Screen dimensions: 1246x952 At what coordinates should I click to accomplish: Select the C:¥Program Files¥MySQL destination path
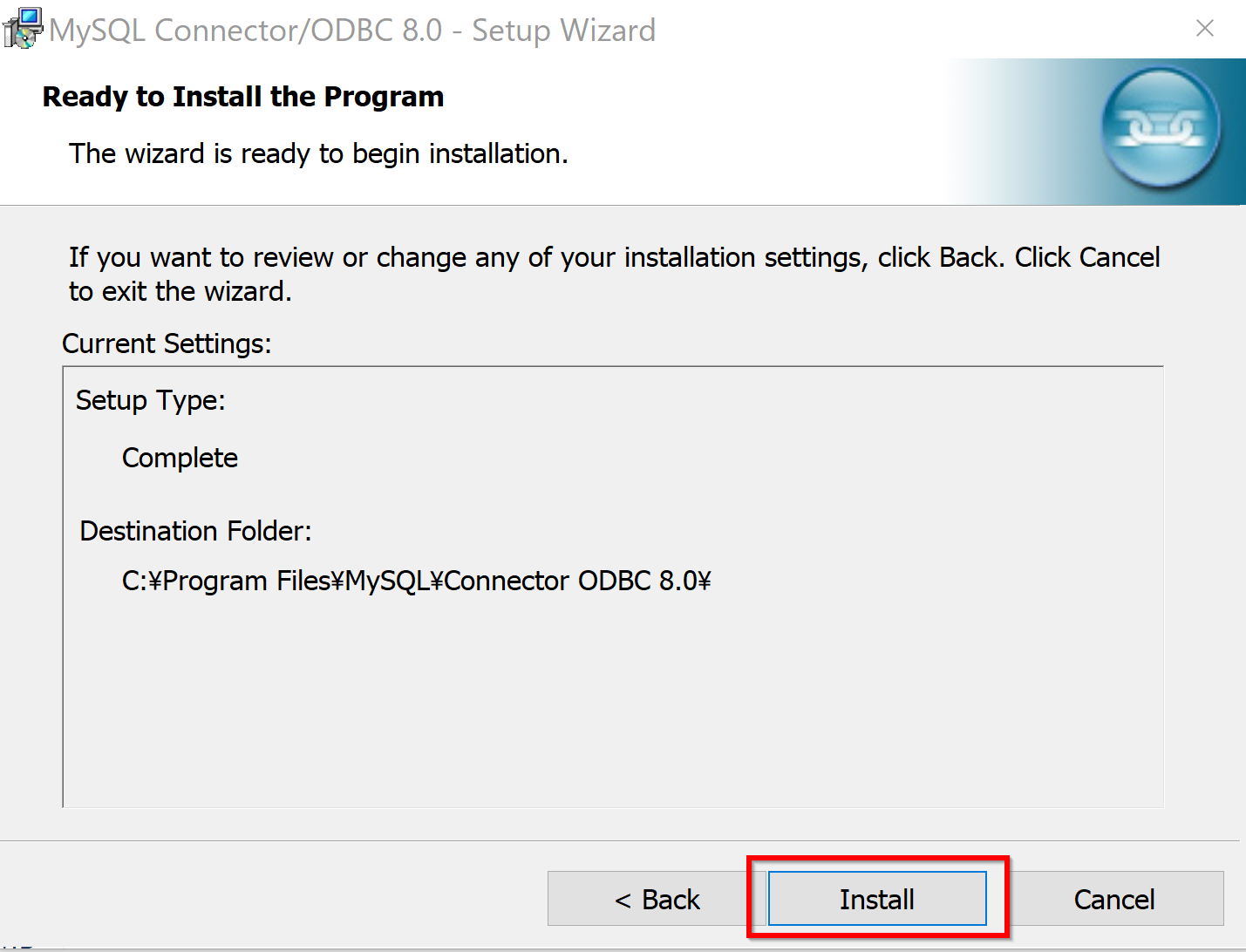click(x=417, y=581)
